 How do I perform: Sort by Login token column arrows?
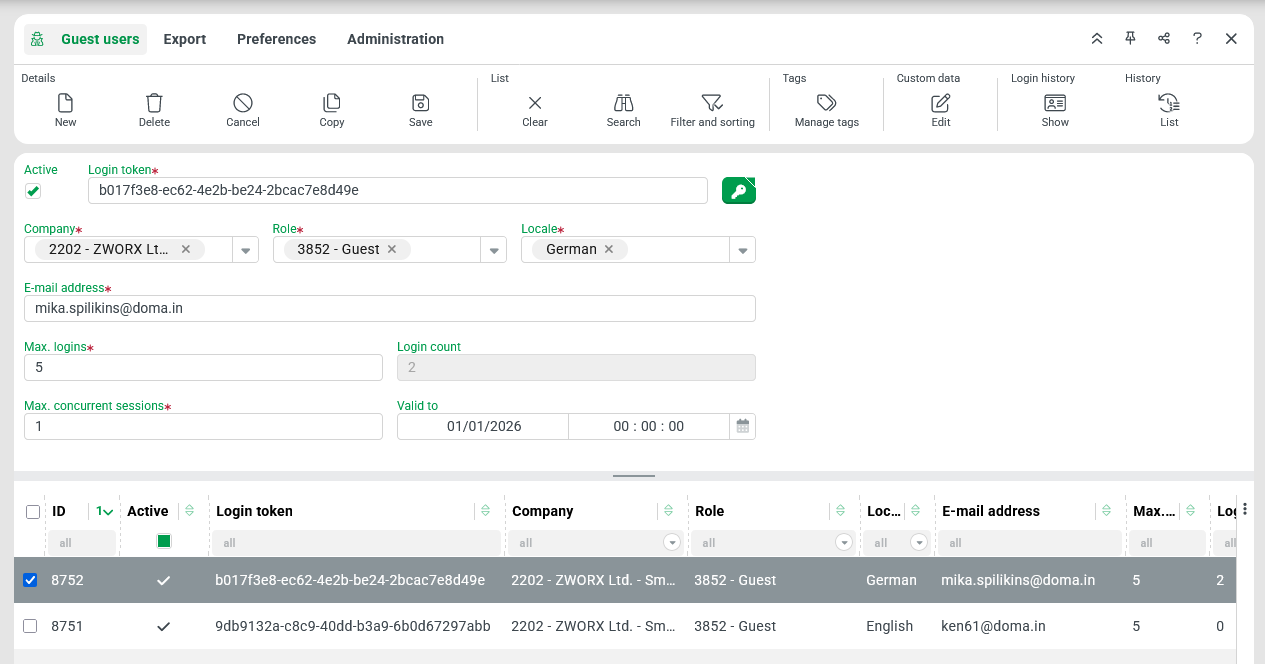486,511
